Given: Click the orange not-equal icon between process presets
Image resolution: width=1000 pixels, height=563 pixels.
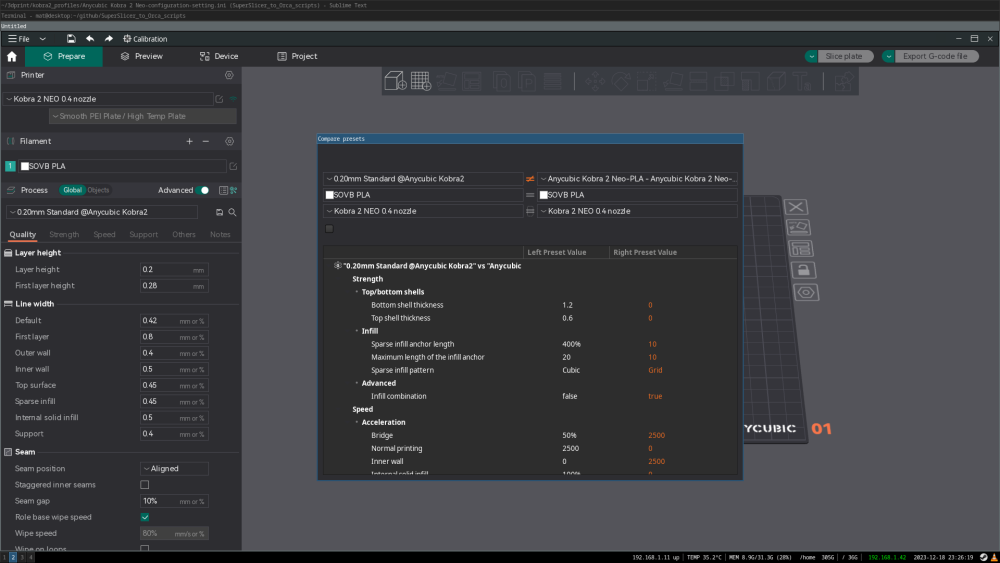Looking at the screenshot, I should (530, 179).
